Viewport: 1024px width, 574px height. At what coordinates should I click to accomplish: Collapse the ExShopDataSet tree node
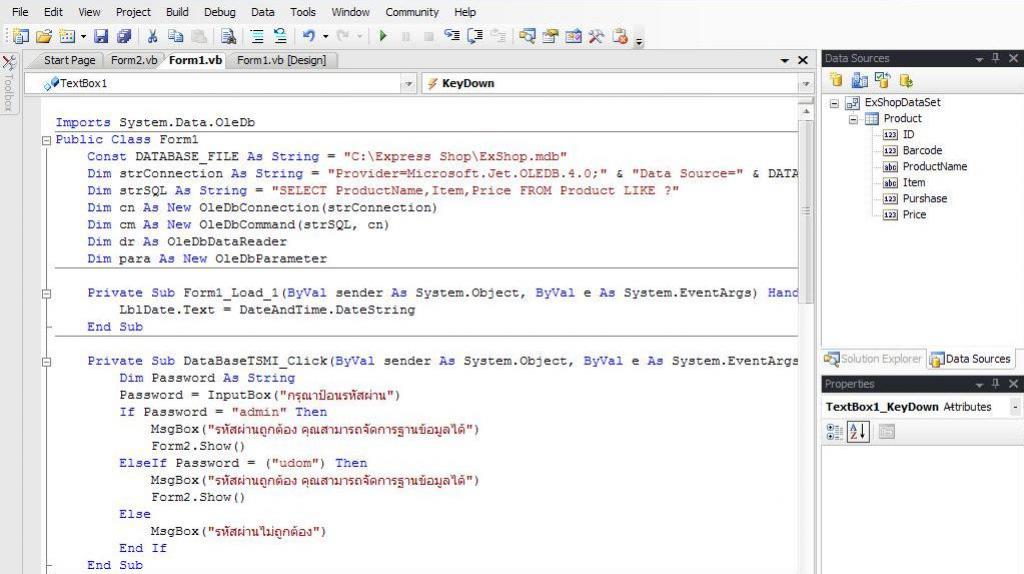tap(835, 103)
